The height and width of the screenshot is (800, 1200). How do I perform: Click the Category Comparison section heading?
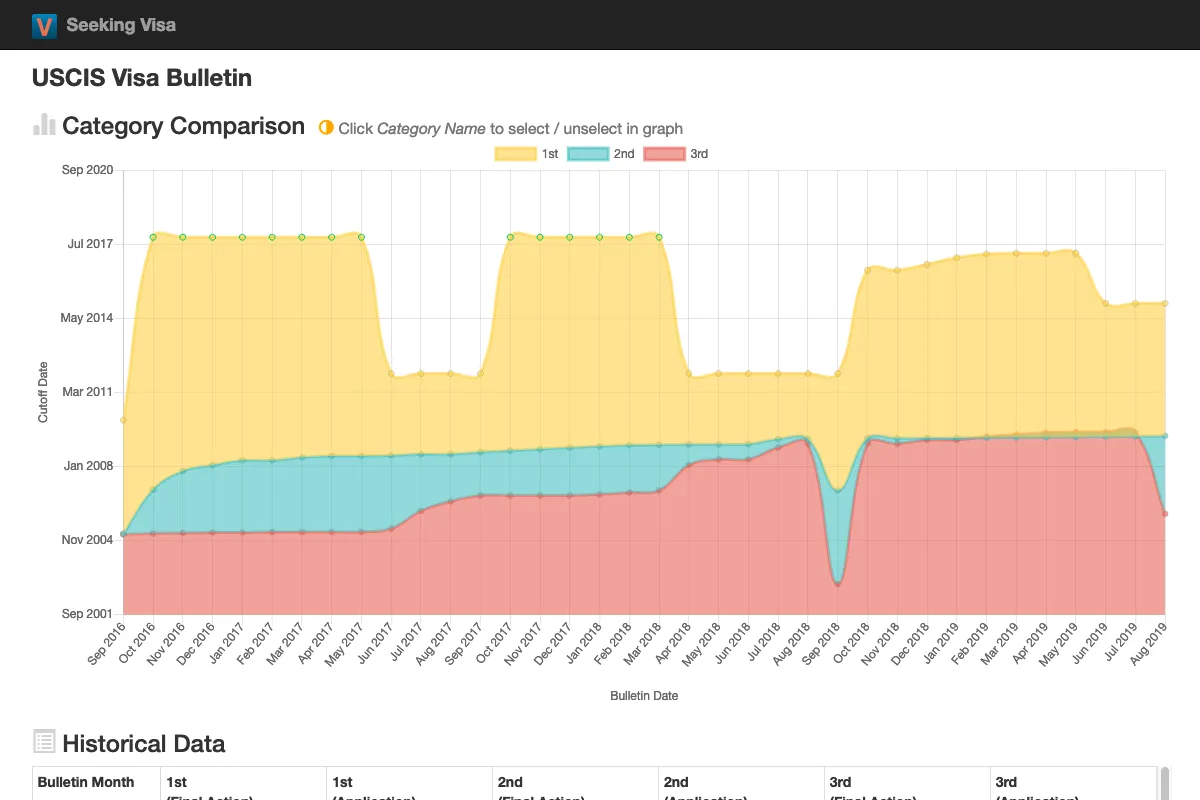click(183, 126)
